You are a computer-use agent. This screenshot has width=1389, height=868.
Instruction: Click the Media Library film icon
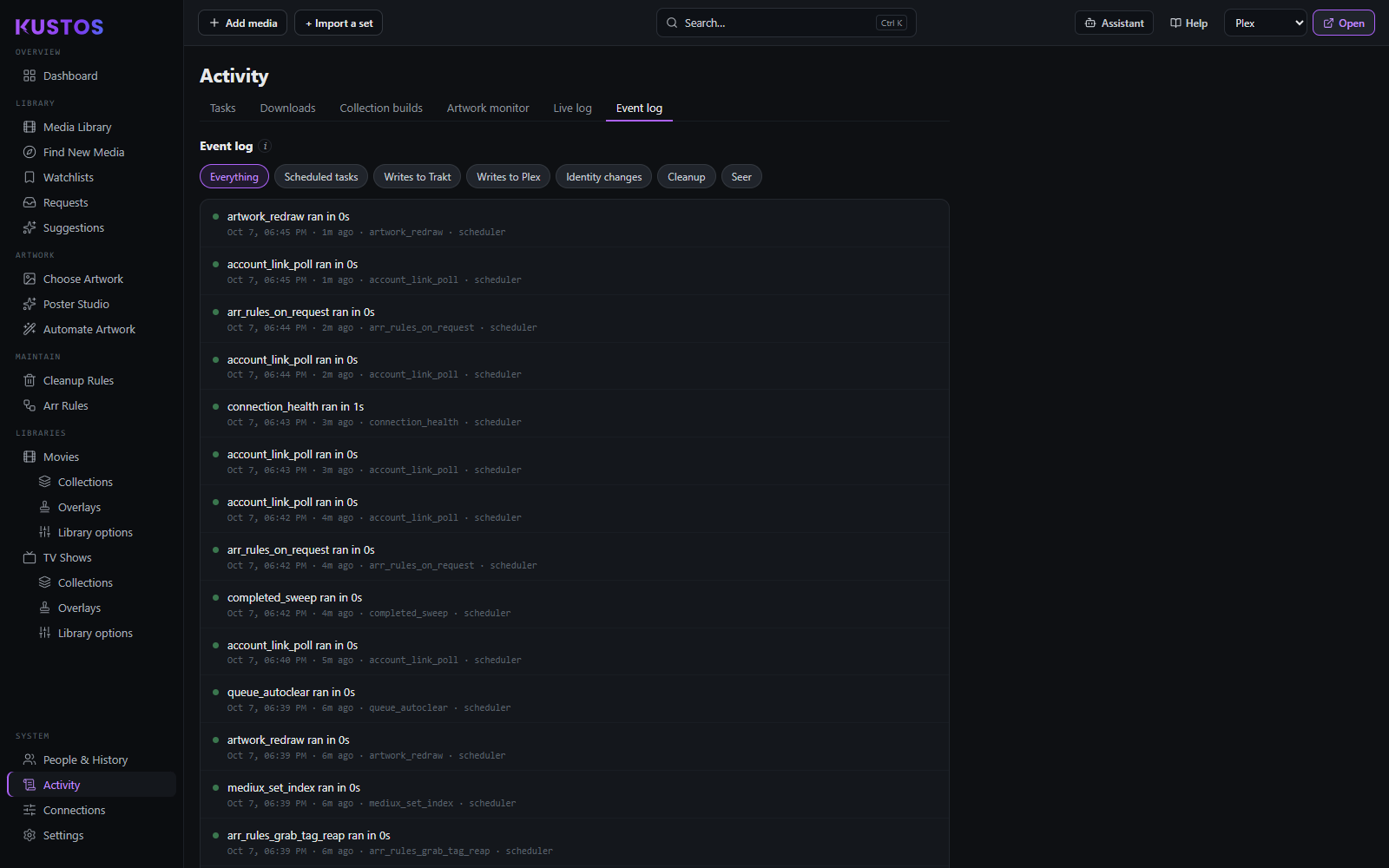click(30, 127)
